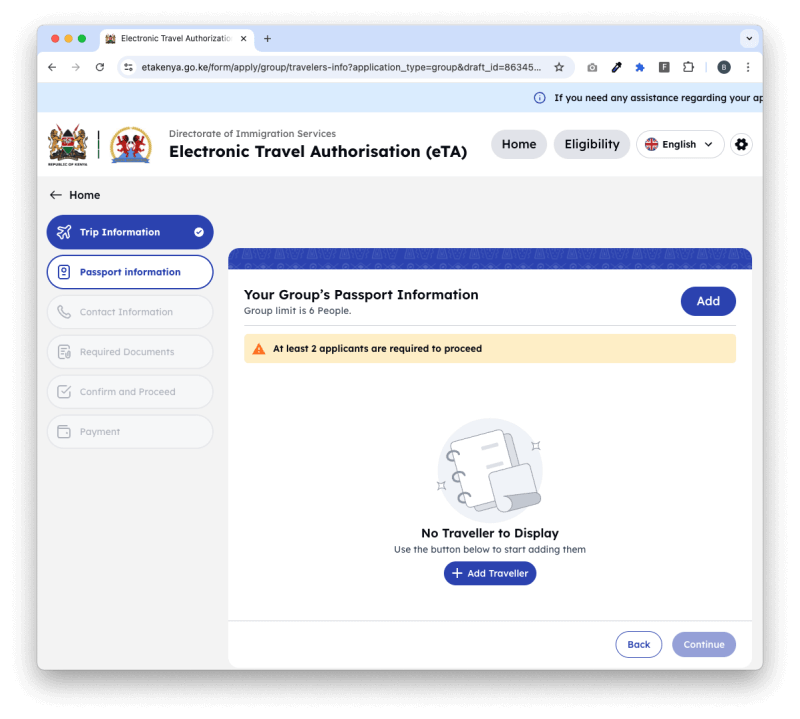Click the camera screenshot extension icon
This screenshot has height=719, width=800.
pyautogui.click(x=592, y=67)
